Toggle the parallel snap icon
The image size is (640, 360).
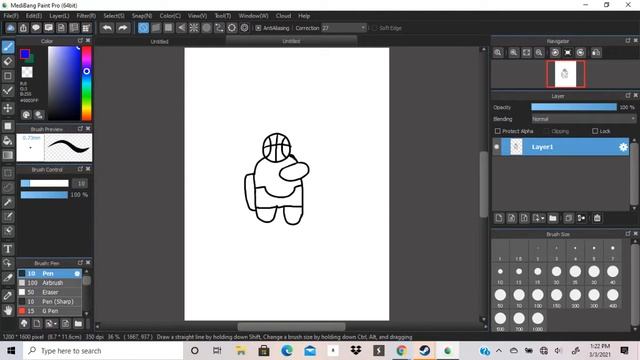(x=156, y=28)
